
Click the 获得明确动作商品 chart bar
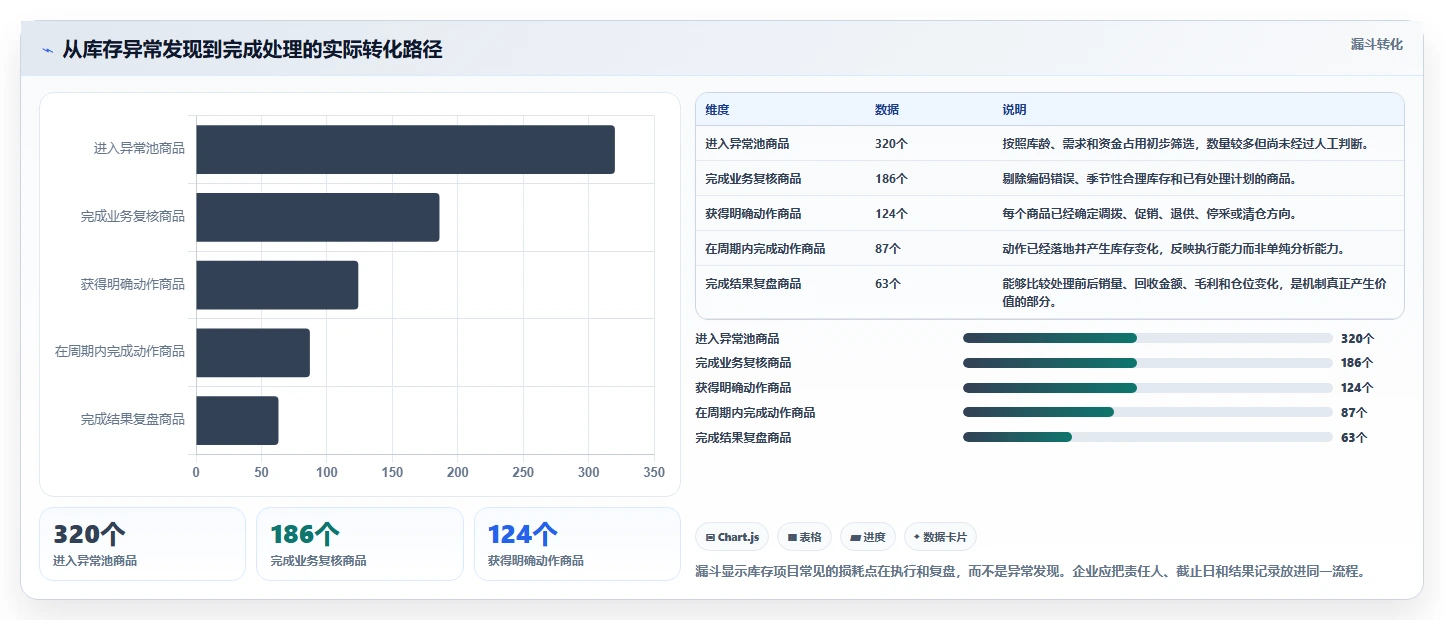click(x=277, y=285)
